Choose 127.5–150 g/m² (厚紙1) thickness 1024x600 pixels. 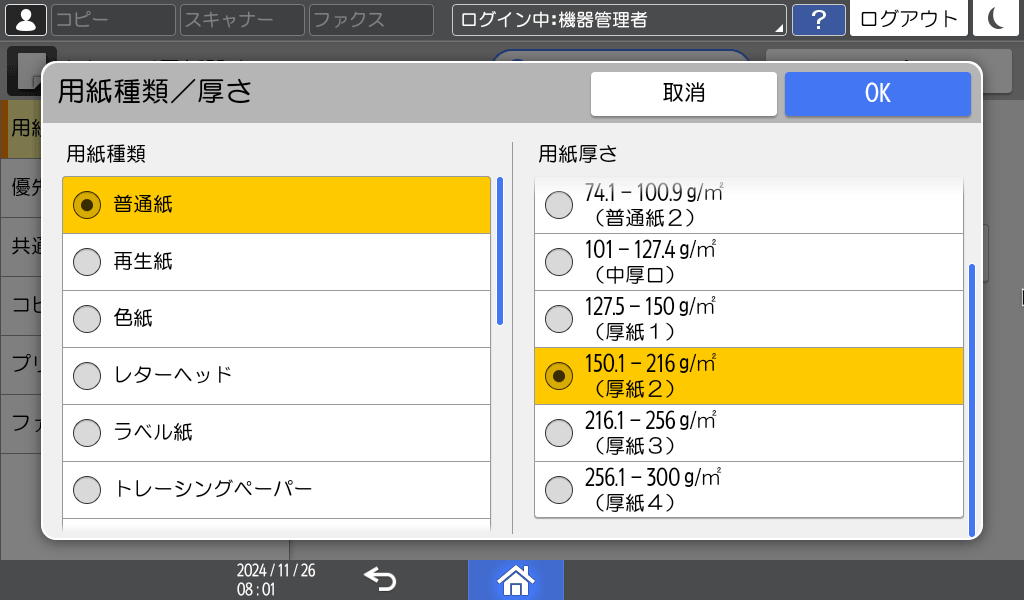748,319
